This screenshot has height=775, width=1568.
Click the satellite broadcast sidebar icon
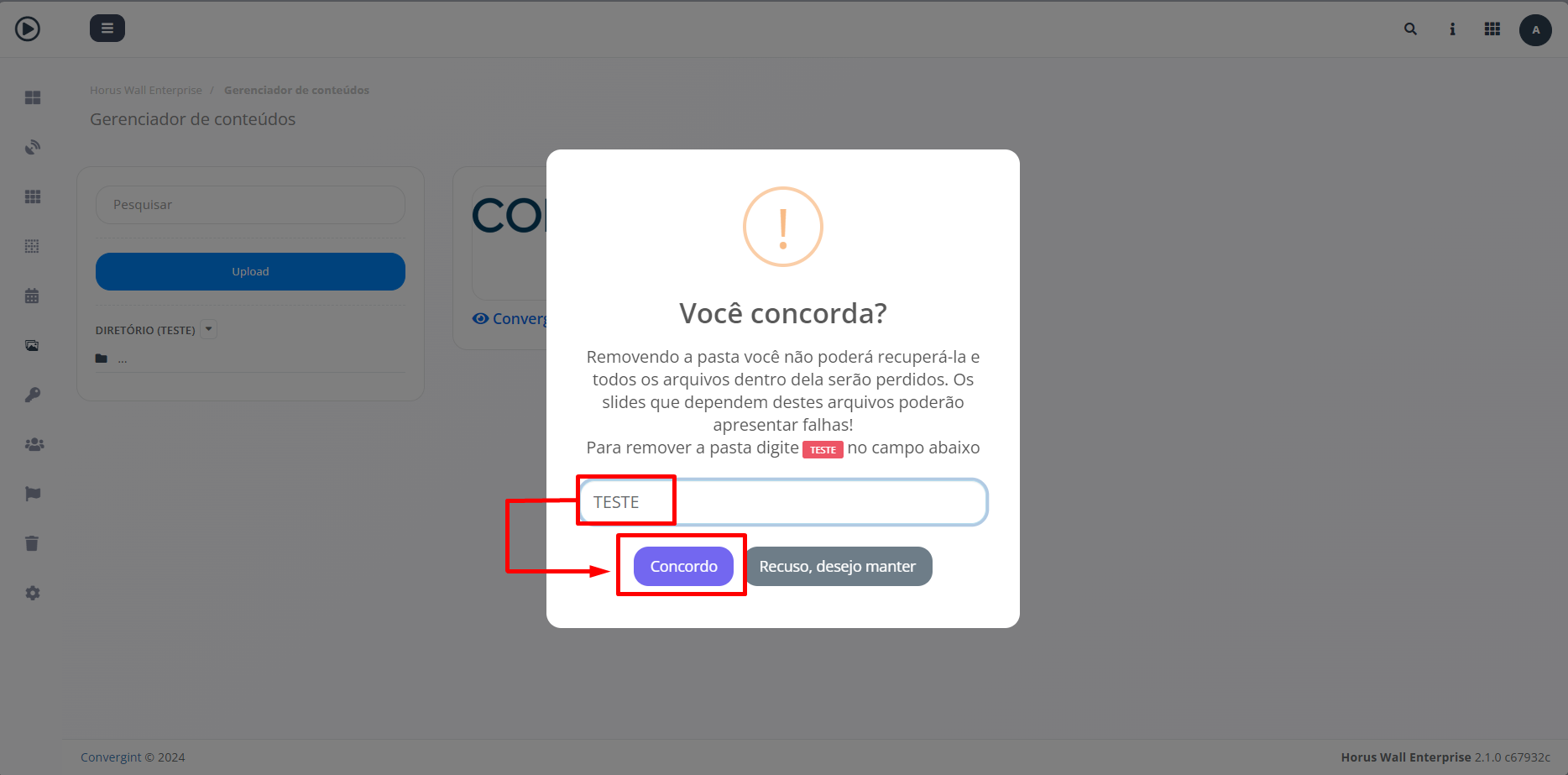33,148
